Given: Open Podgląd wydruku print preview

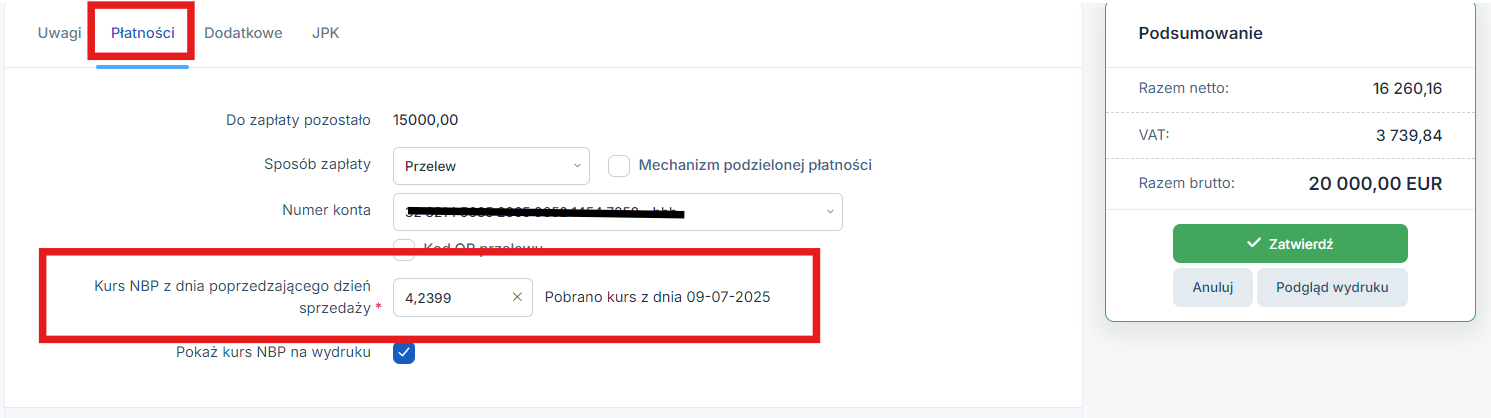Looking at the screenshot, I should [x=1332, y=287].
